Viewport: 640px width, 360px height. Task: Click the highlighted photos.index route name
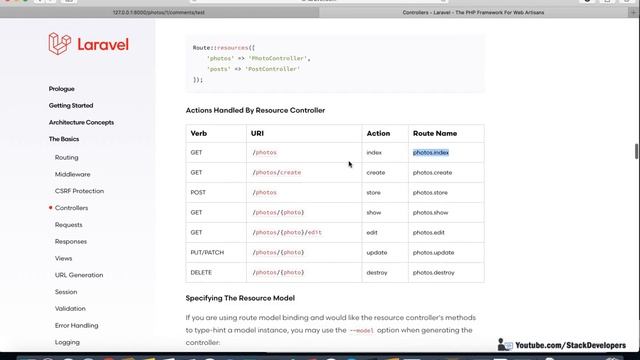tap(431, 153)
